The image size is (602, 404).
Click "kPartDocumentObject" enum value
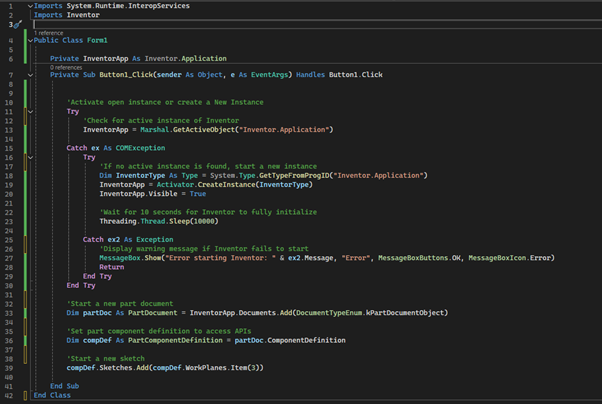tap(405, 313)
